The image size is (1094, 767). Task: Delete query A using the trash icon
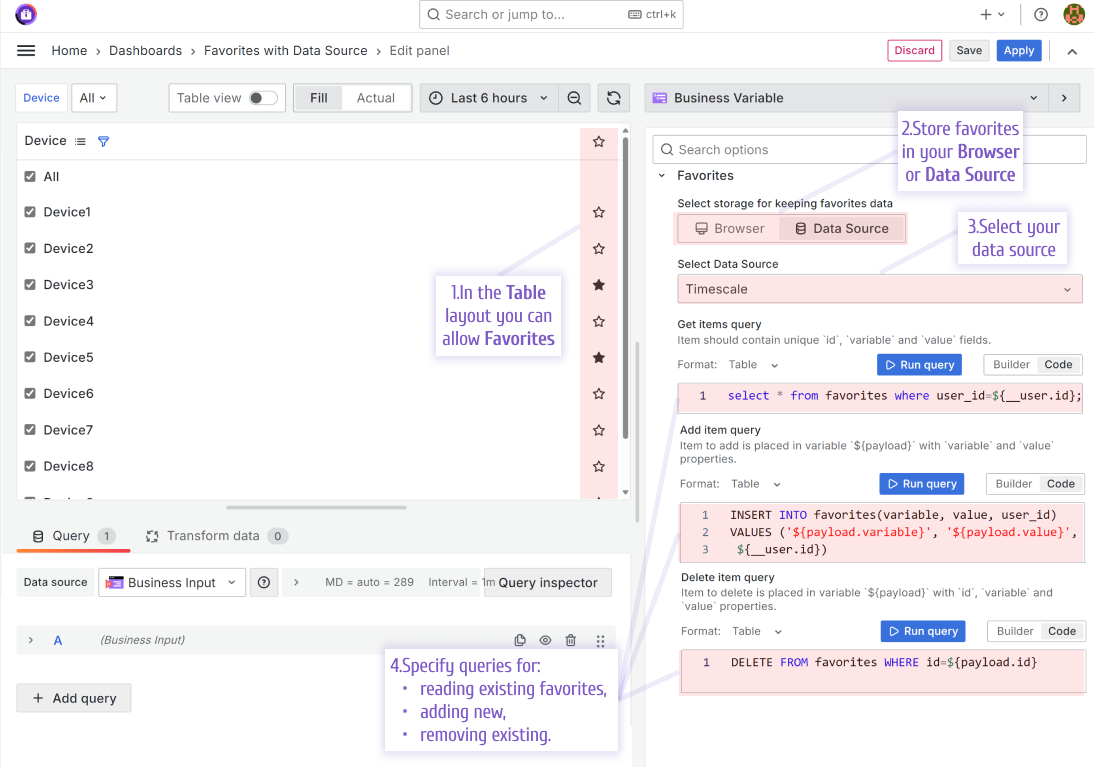571,639
